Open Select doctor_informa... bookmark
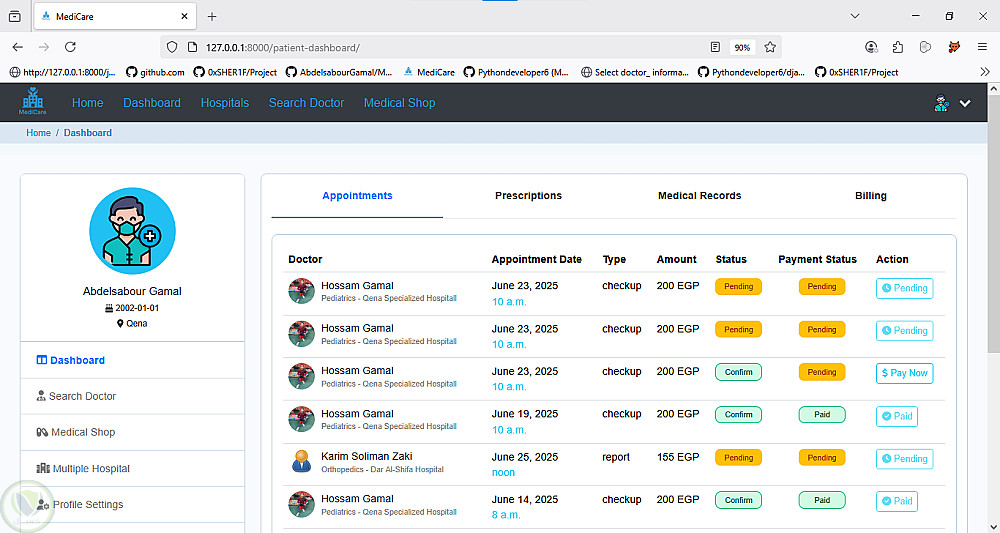This screenshot has height=533, width=1000. tap(635, 73)
